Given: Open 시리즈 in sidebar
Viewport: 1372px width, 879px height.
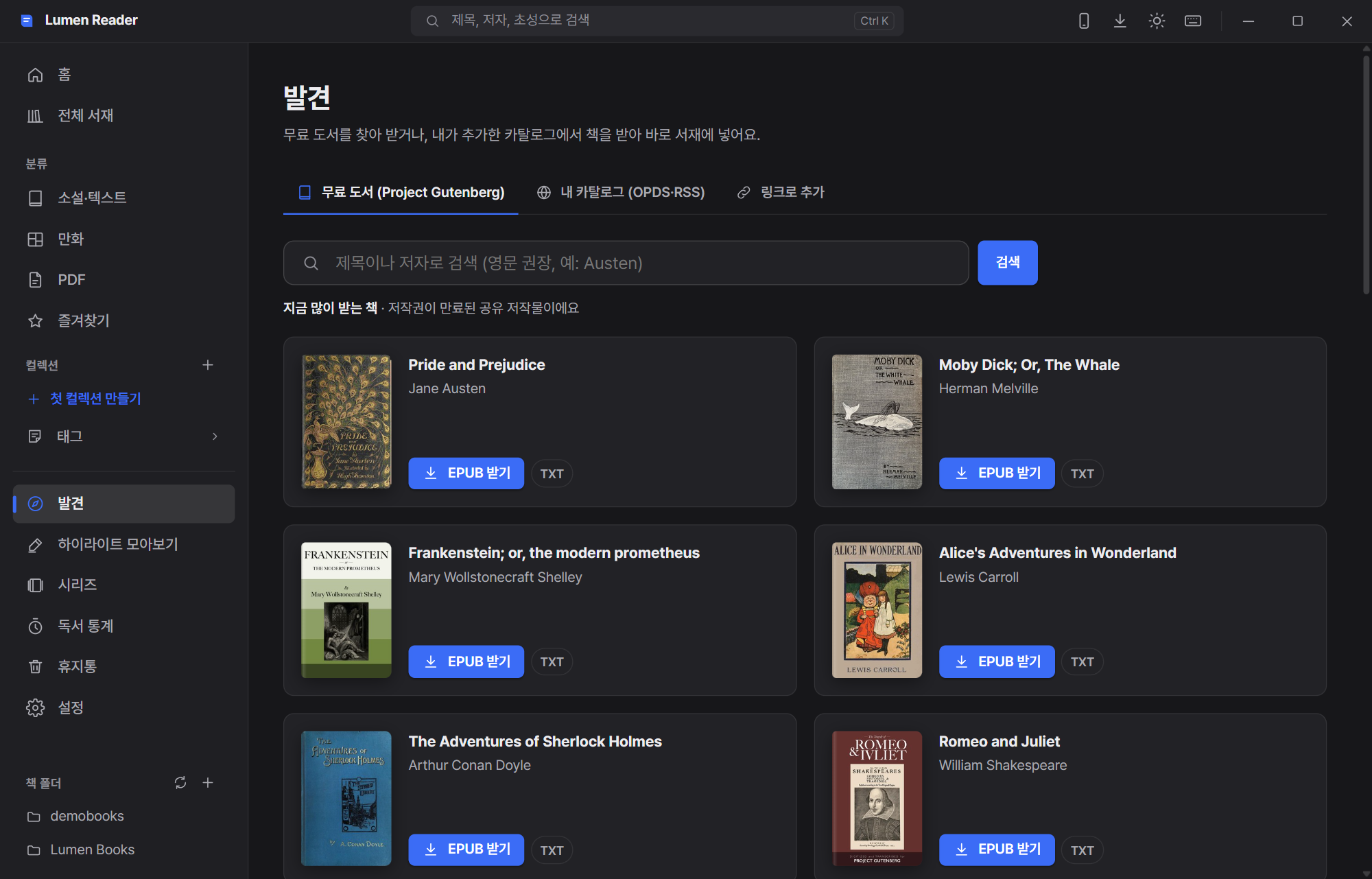Looking at the screenshot, I should click(x=123, y=585).
